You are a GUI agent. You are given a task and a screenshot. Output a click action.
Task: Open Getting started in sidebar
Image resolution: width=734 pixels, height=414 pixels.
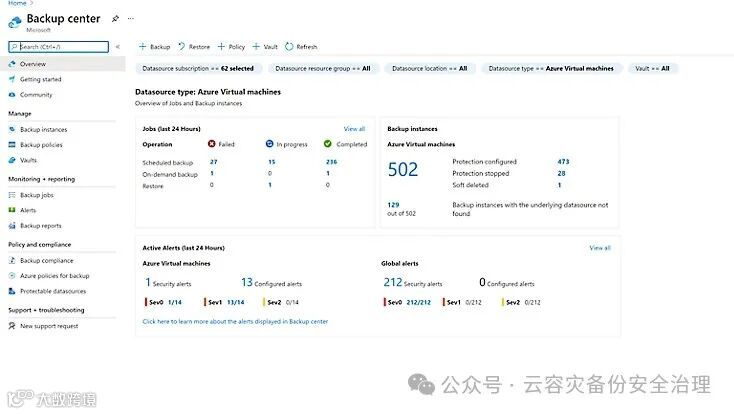41,79
